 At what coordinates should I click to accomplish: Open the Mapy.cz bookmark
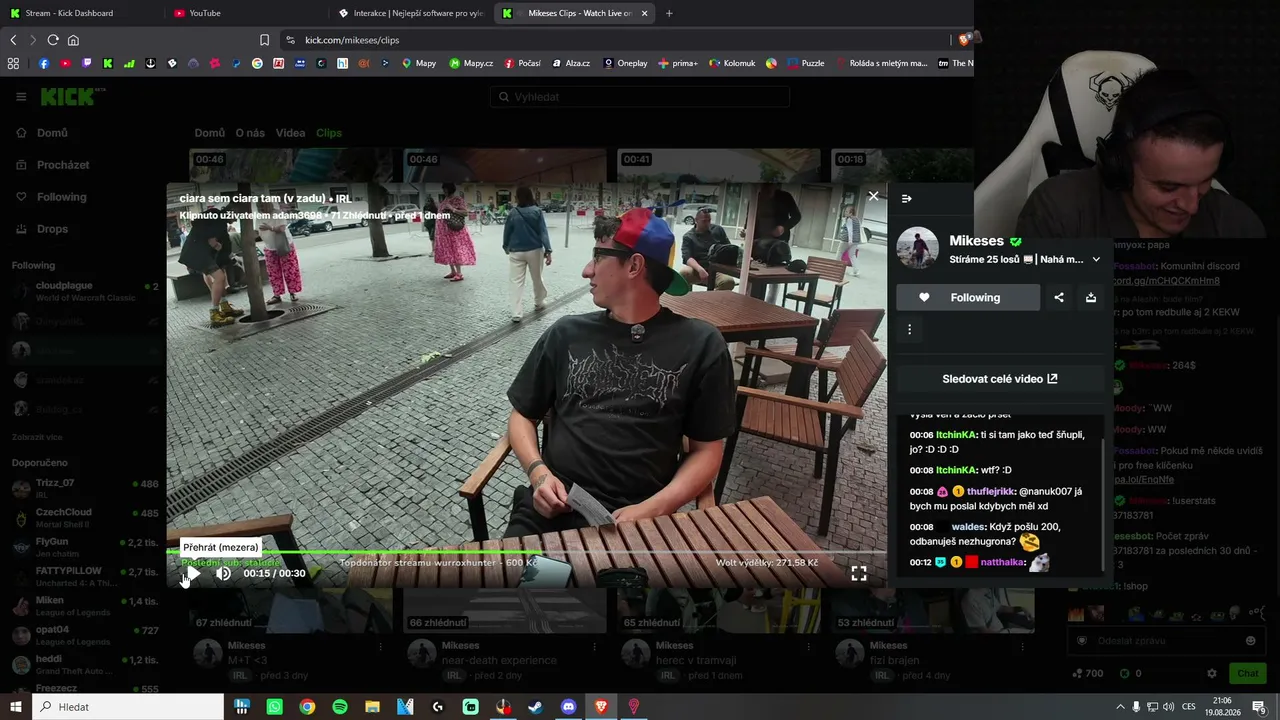(471, 63)
